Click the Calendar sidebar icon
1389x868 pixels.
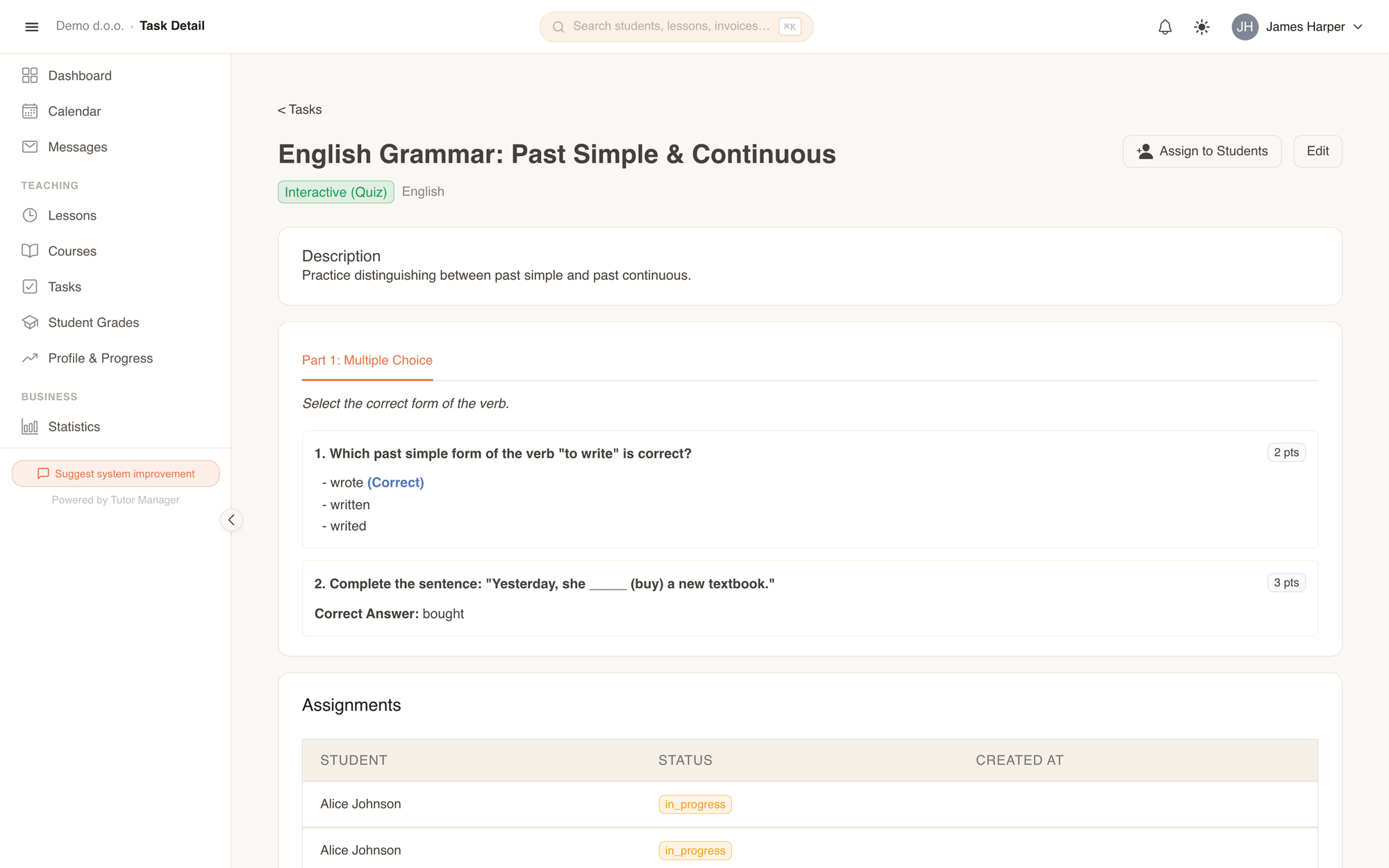pos(30,111)
